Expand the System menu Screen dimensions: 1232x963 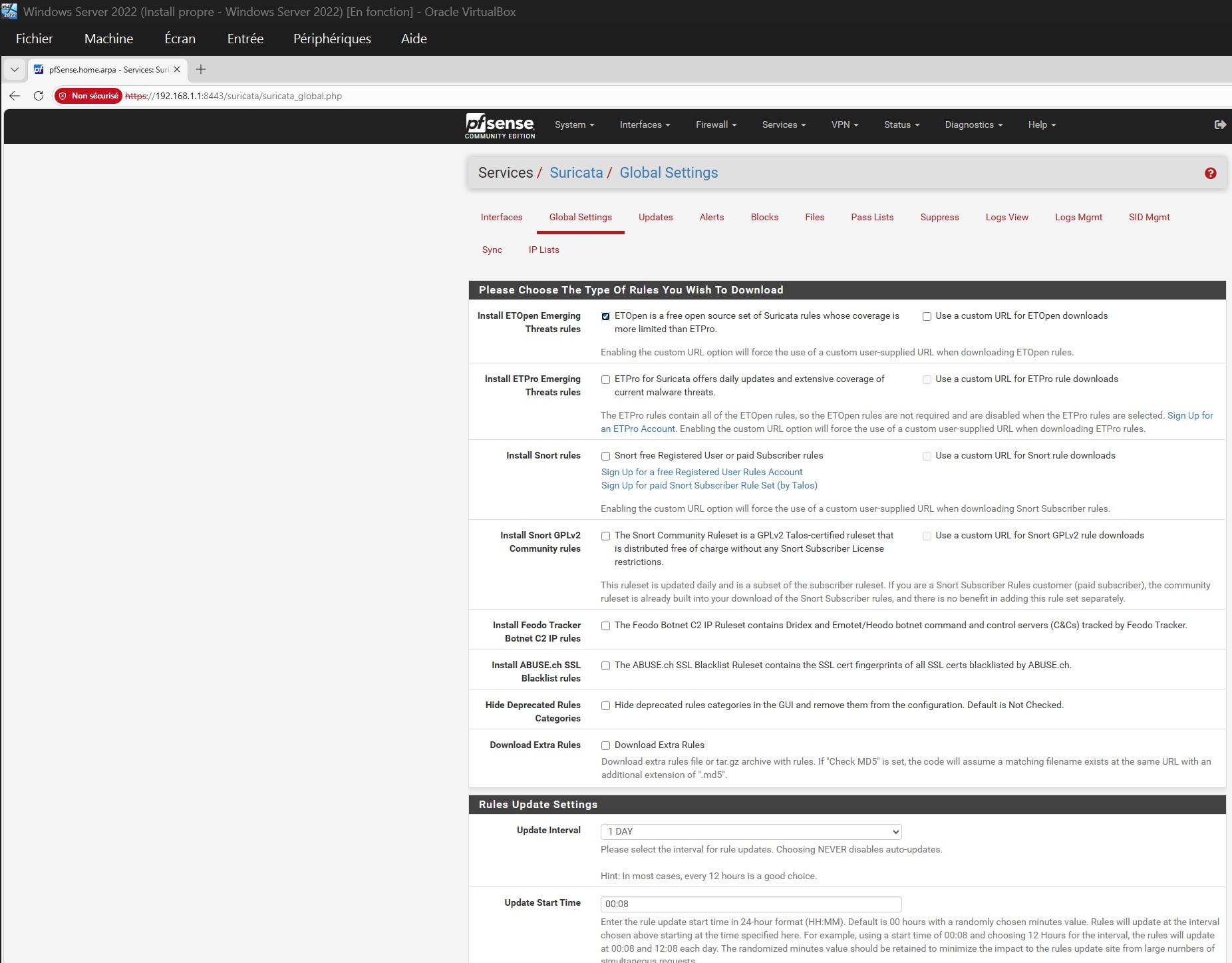tap(574, 124)
